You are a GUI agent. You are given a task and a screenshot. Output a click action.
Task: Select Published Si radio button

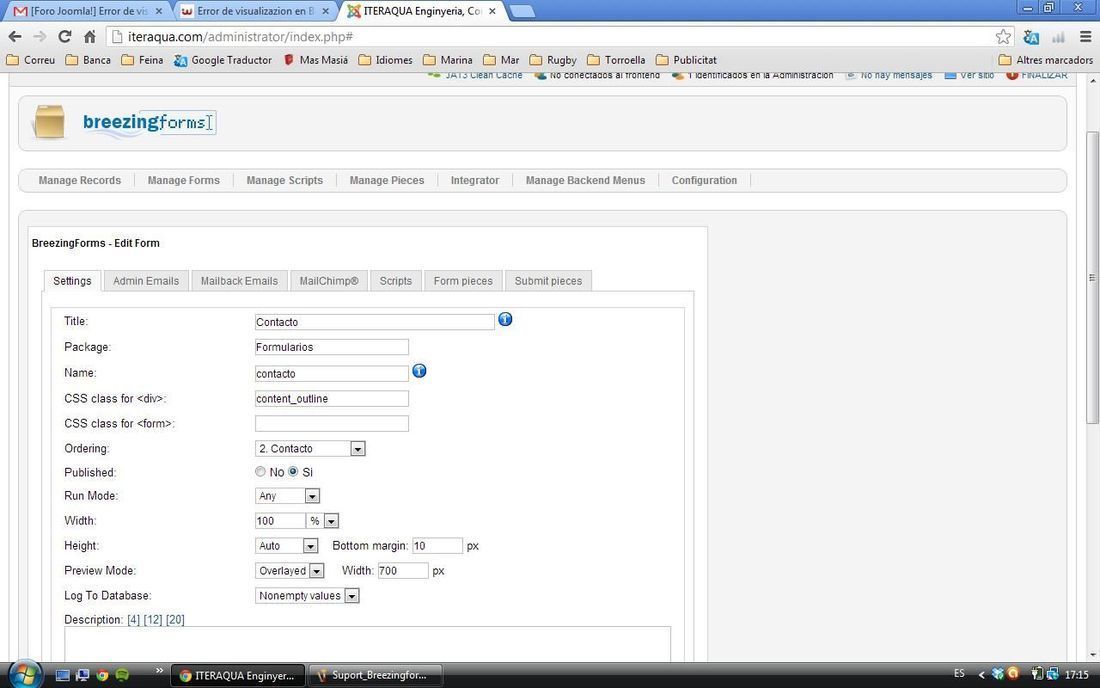pyautogui.click(x=293, y=472)
